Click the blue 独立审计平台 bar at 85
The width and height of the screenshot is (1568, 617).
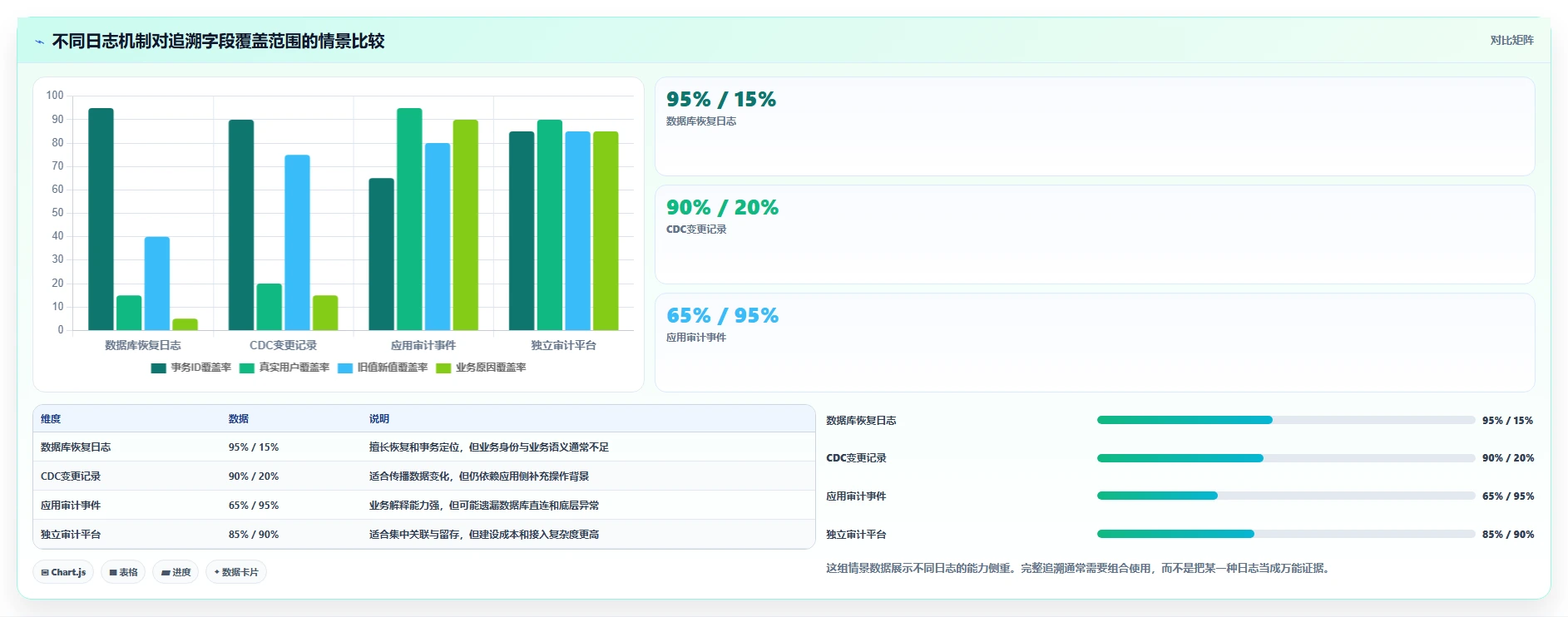[578, 231]
